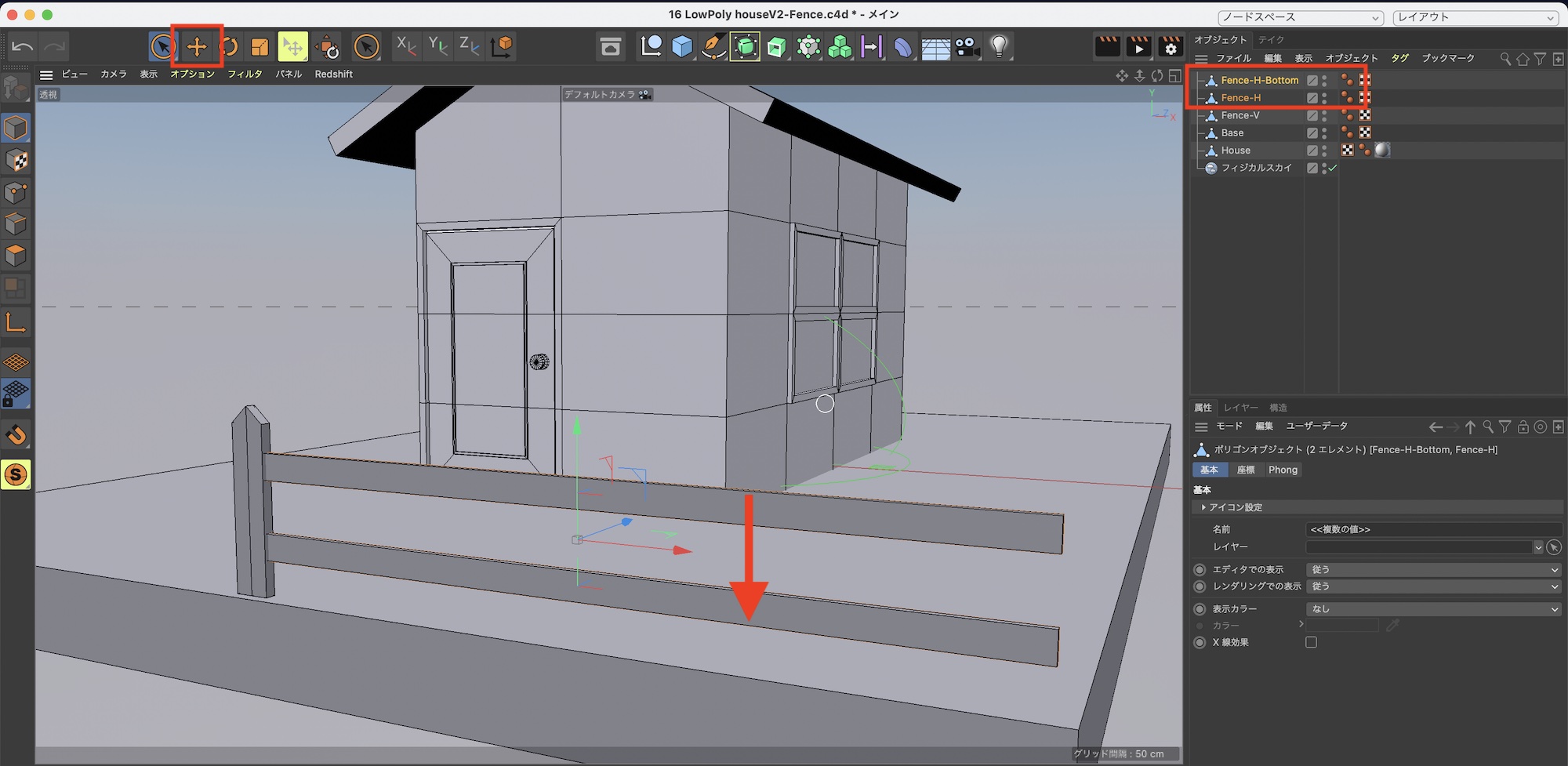Toggle the X axis lock
The height and width of the screenshot is (766, 1568).
tap(406, 47)
